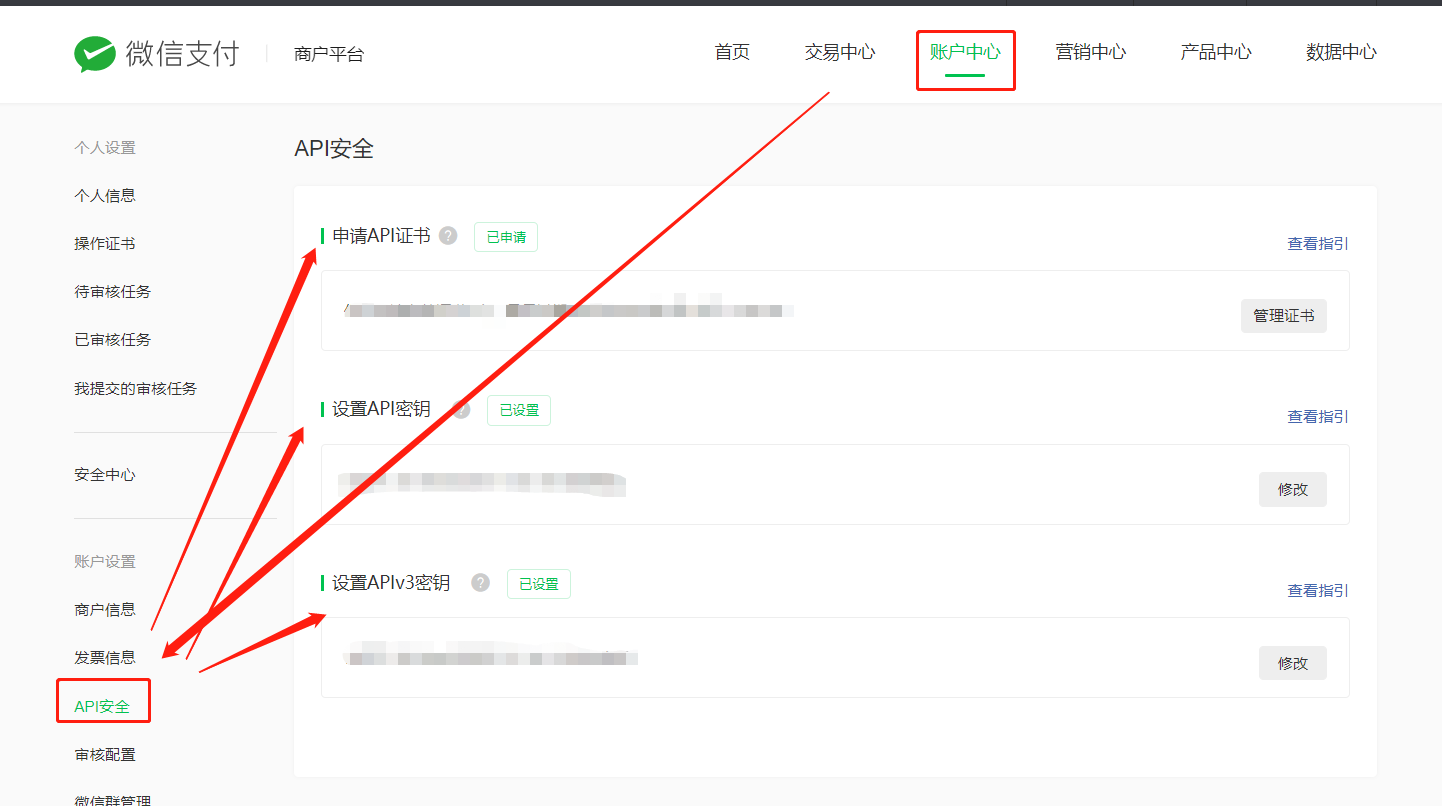
Task: Click the 已设置 badge beside 设置API密钥
Action: tap(518, 409)
